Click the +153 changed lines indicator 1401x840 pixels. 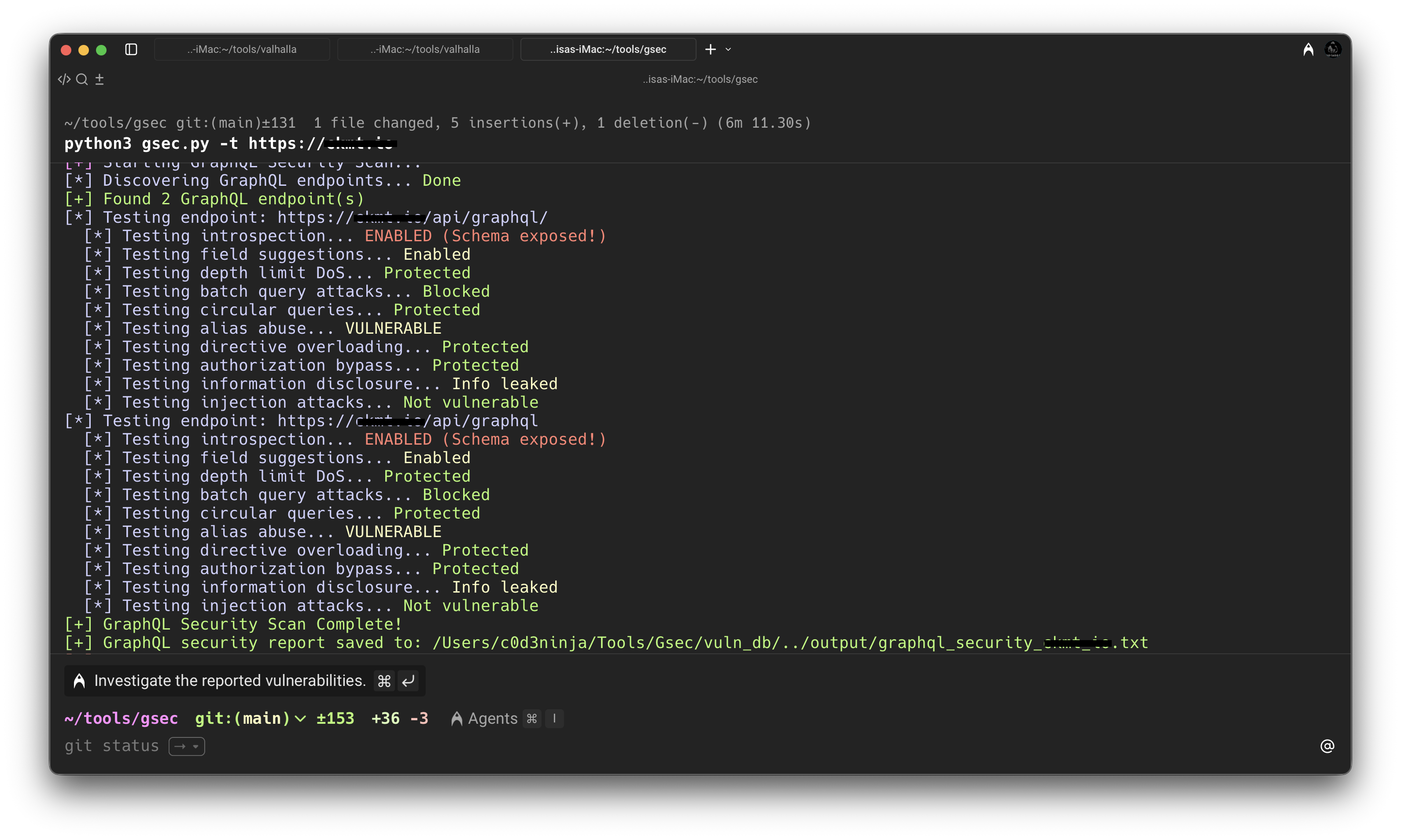tap(335, 718)
